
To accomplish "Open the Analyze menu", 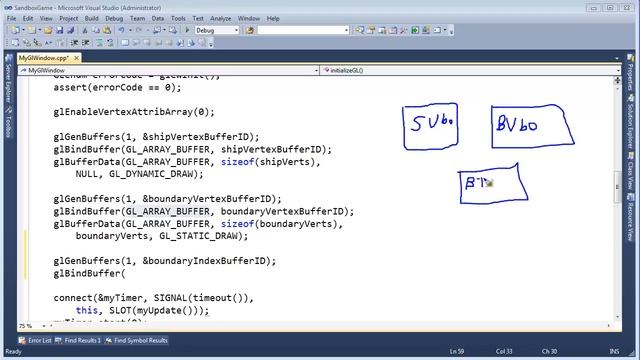I will point(221,18).
